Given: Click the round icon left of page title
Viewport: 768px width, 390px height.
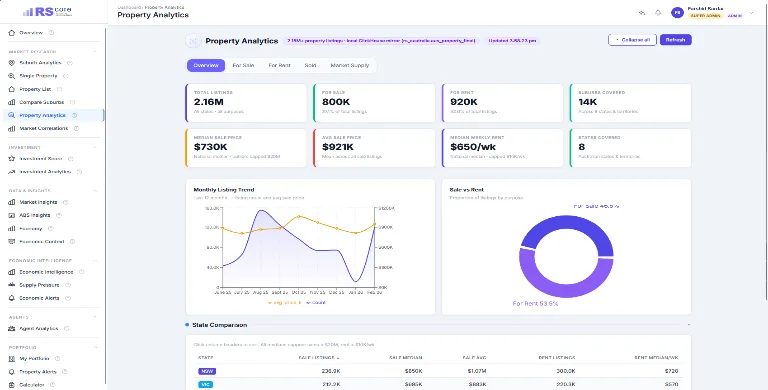Looking at the screenshot, I should click(193, 41).
